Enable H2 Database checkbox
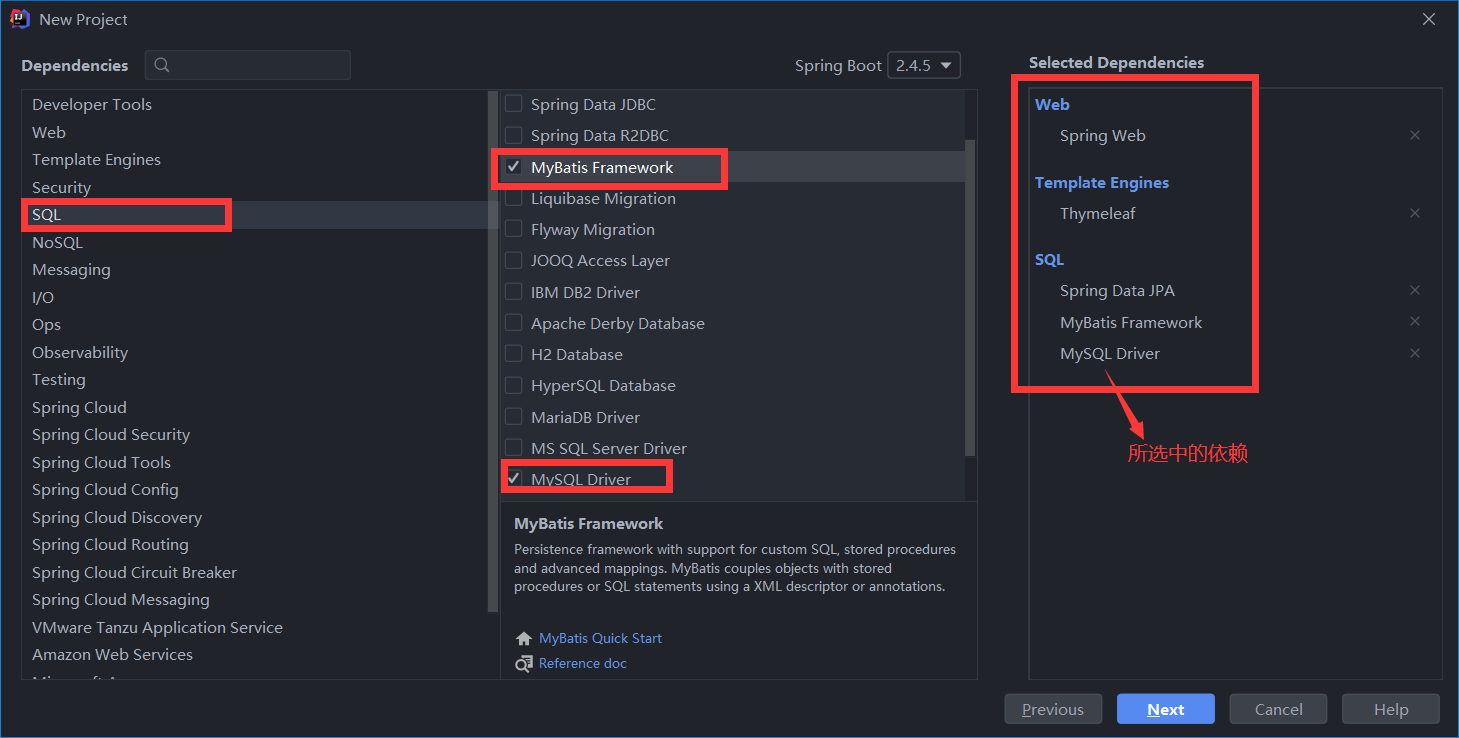The image size is (1459, 738). pyautogui.click(x=513, y=354)
